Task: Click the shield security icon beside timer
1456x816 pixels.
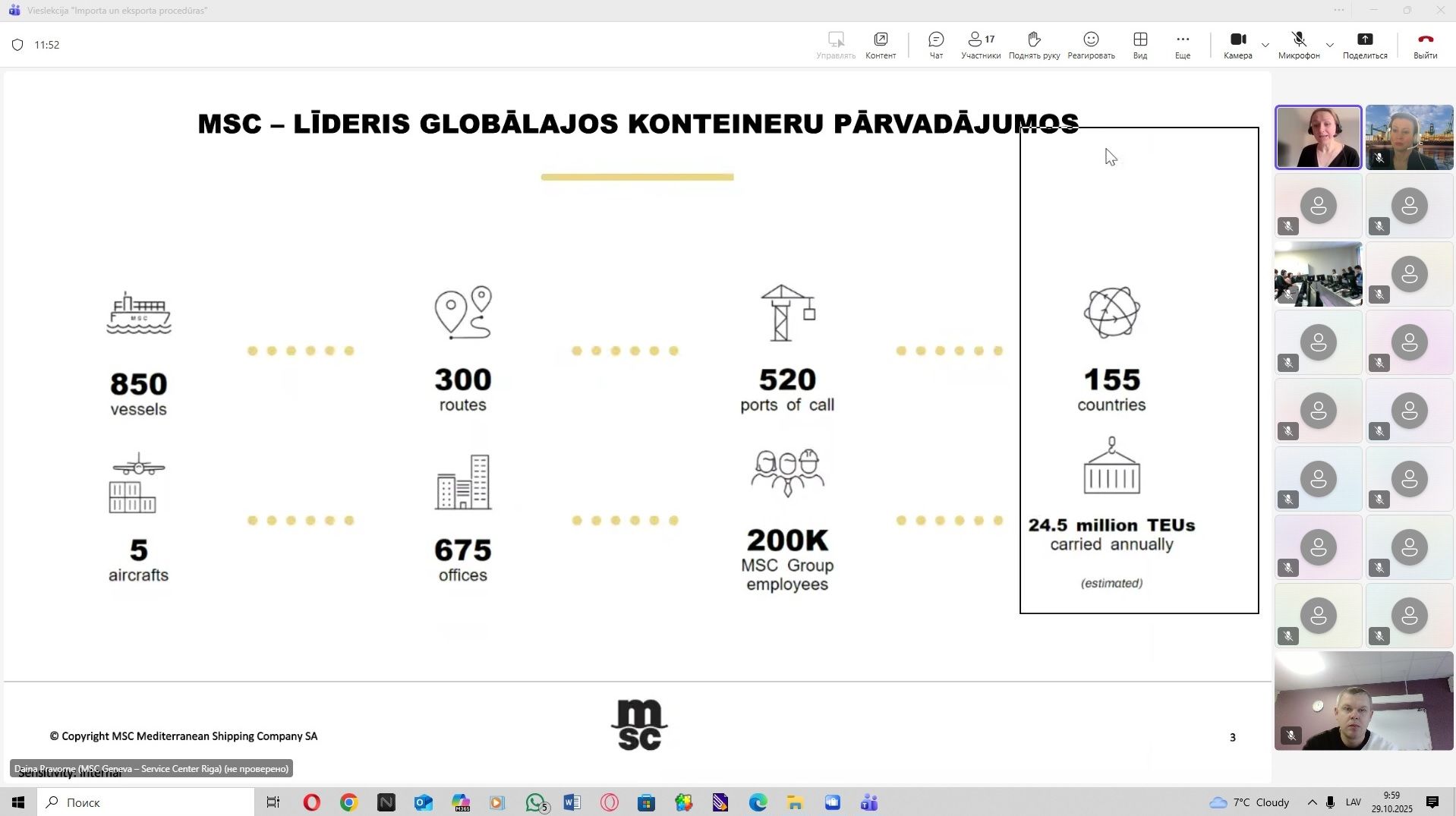Action: [17, 45]
